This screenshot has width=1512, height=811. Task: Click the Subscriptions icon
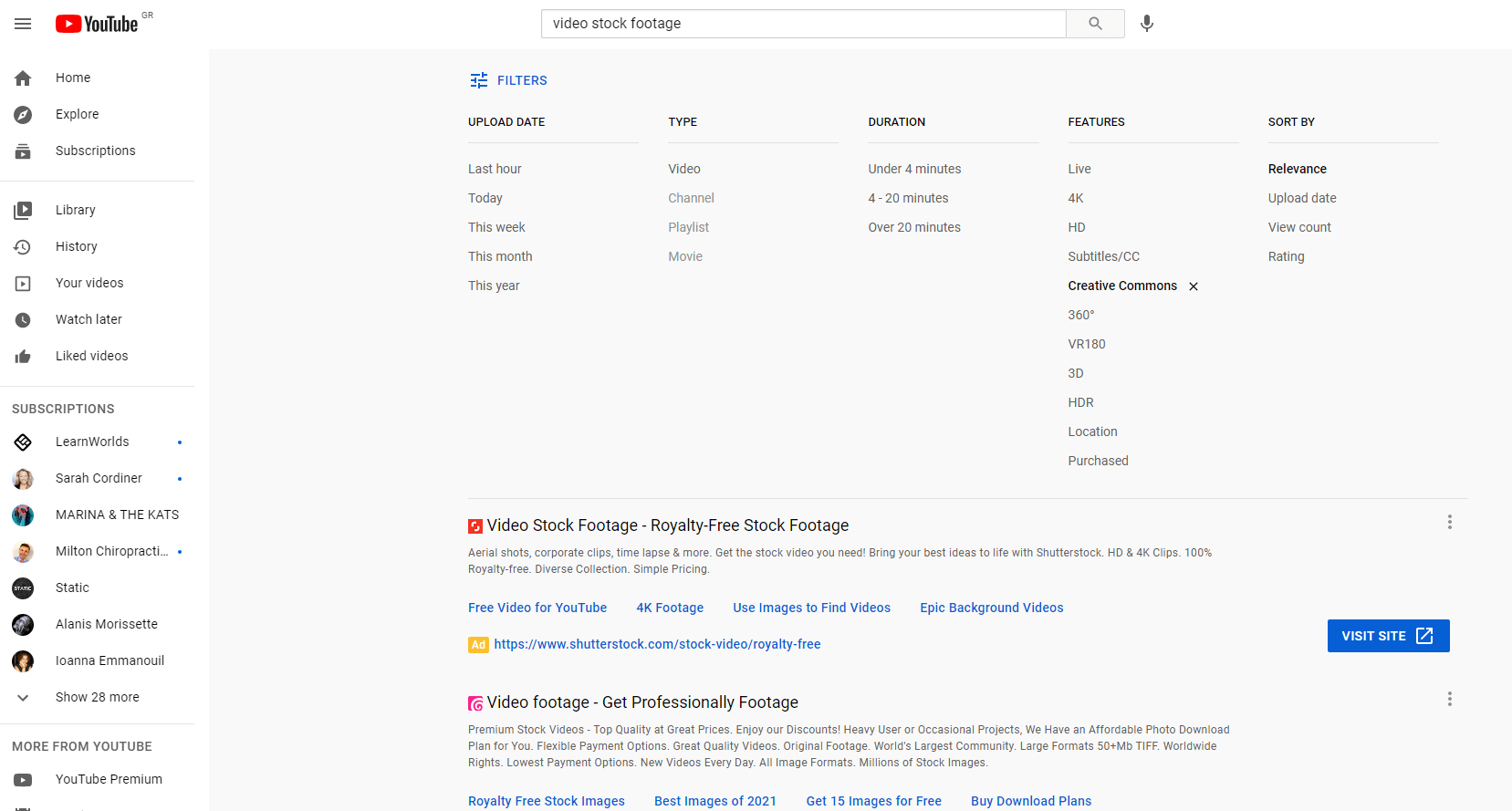click(x=23, y=151)
